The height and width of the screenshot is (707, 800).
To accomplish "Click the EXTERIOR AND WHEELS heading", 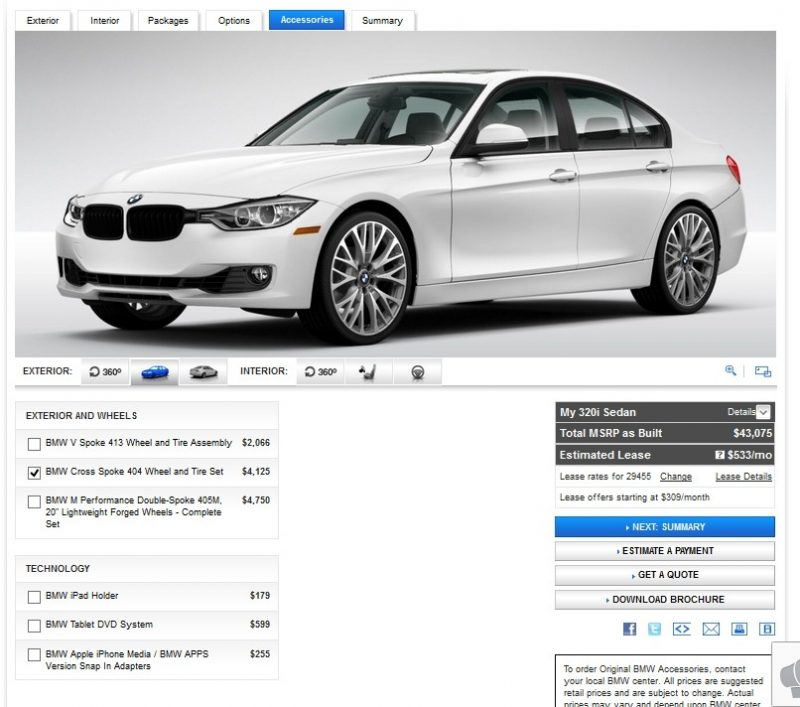I will pyautogui.click(x=81, y=416).
